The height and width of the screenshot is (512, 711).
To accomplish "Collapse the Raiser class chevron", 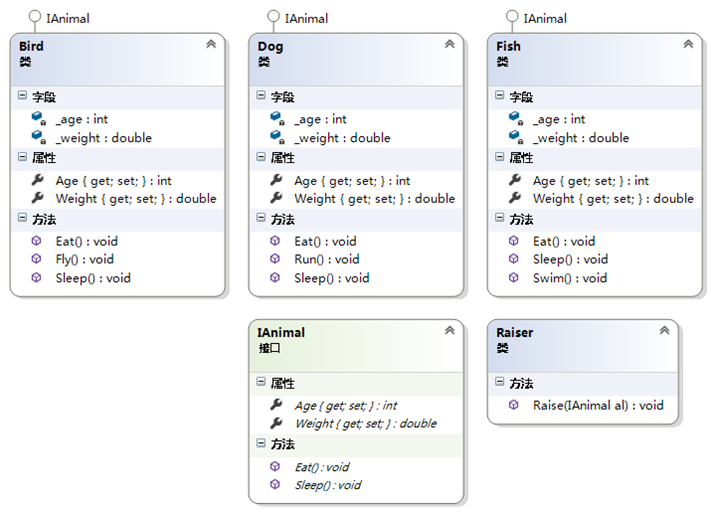I will pyautogui.click(x=664, y=330).
